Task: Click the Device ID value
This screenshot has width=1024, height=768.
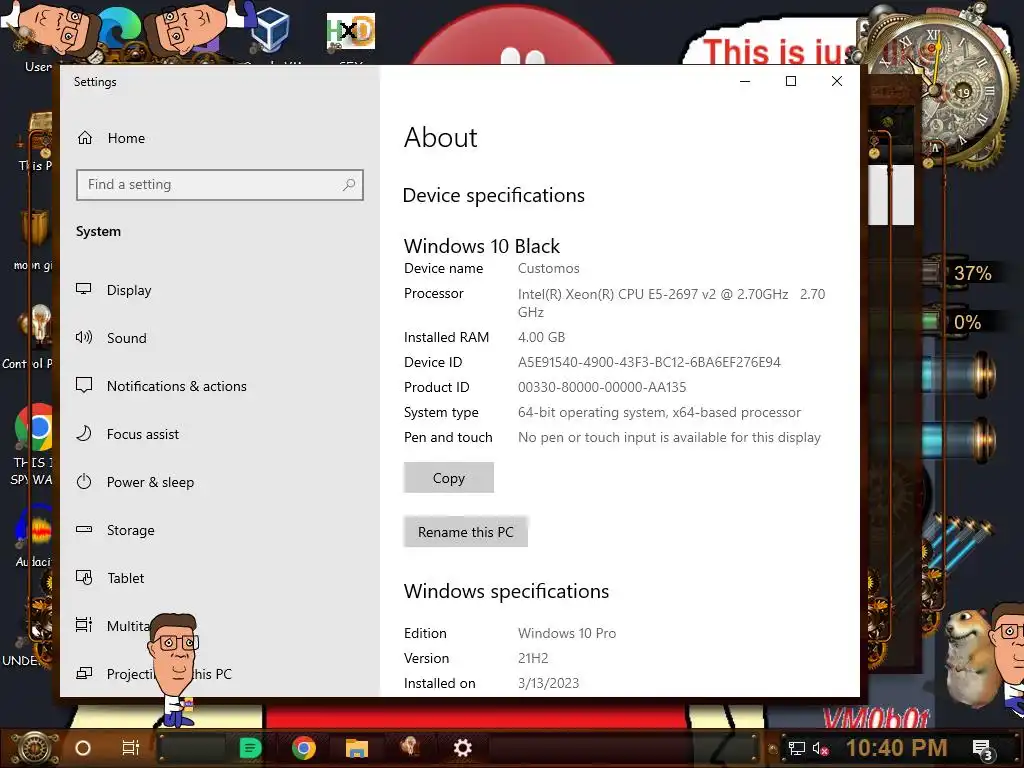Action: pyautogui.click(x=649, y=362)
